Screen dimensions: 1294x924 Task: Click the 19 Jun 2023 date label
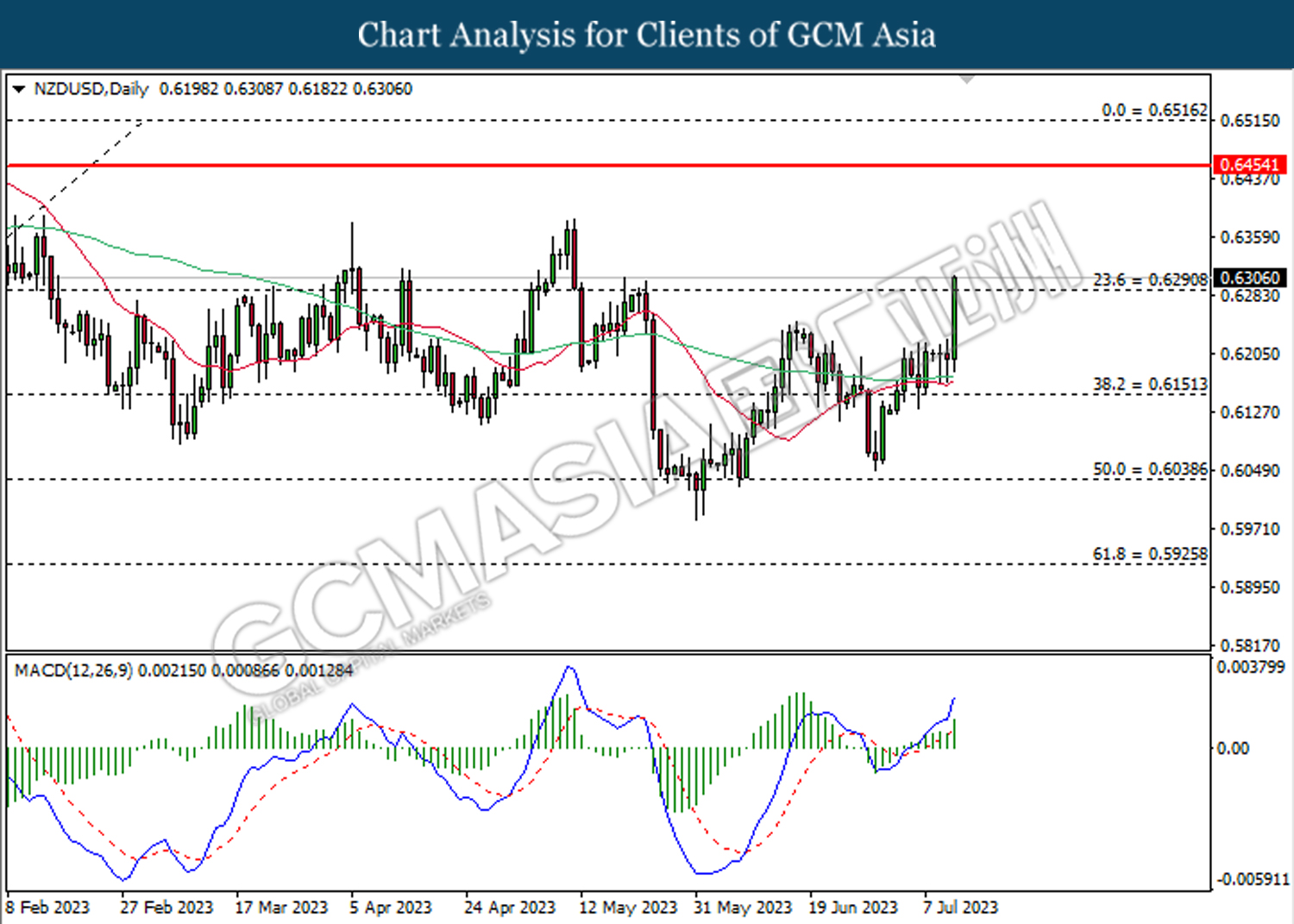coord(853,908)
